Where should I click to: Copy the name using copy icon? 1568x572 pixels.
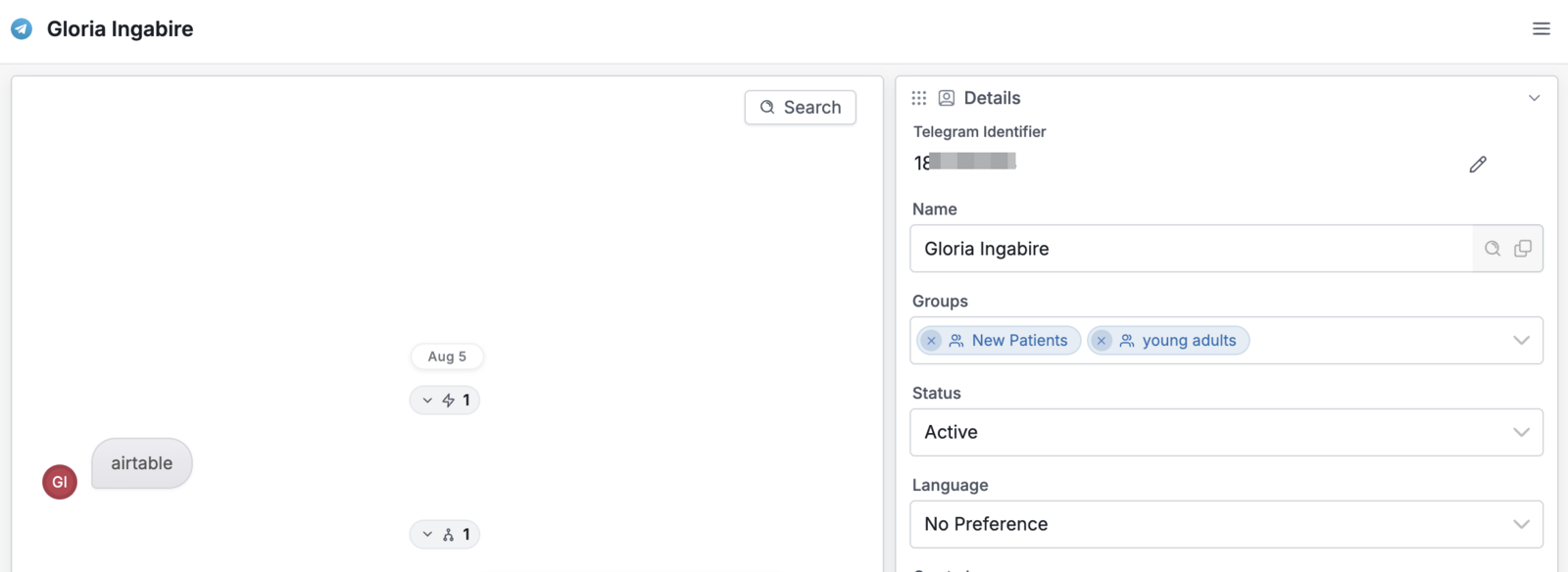(x=1522, y=249)
